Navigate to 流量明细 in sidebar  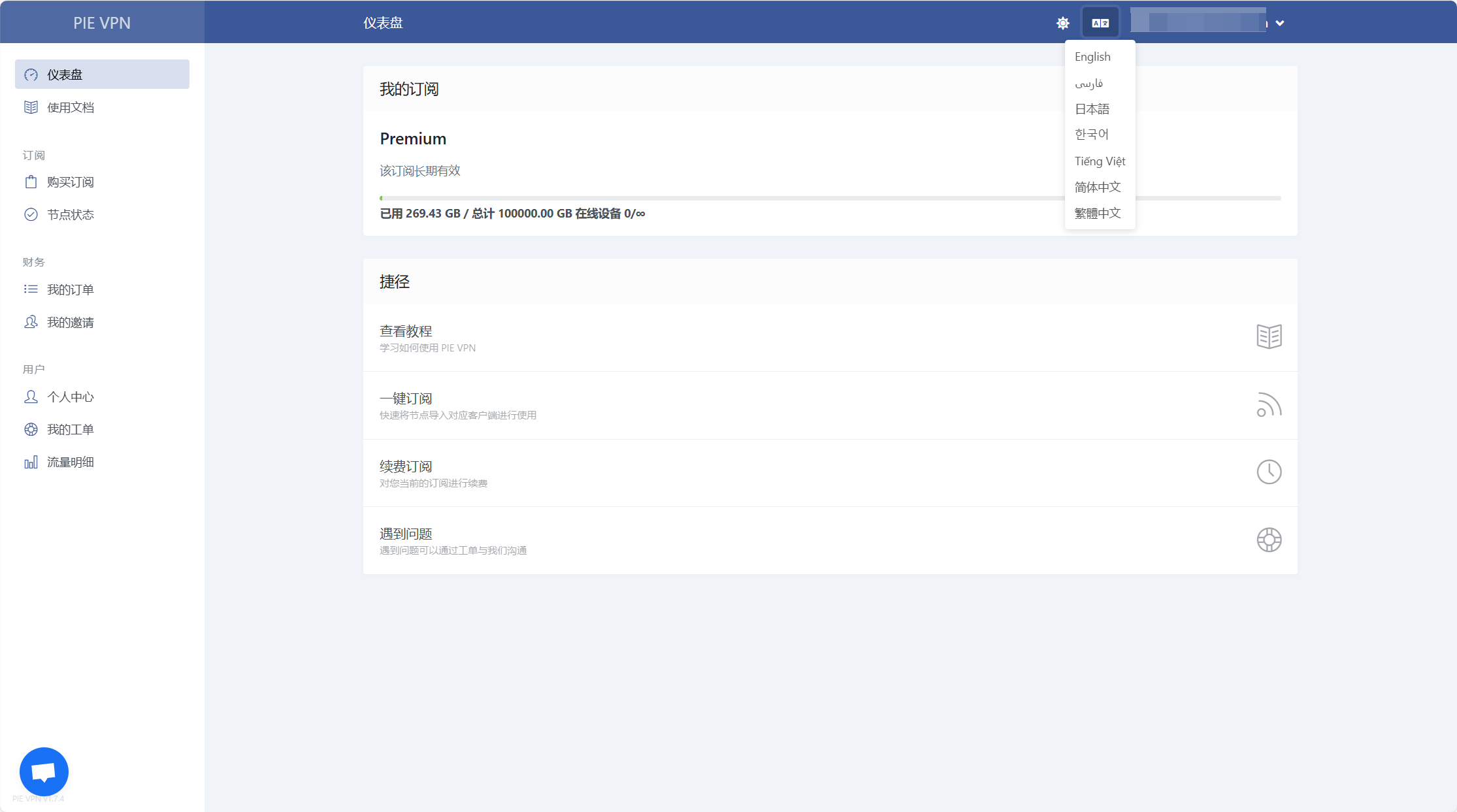click(71, 463)
